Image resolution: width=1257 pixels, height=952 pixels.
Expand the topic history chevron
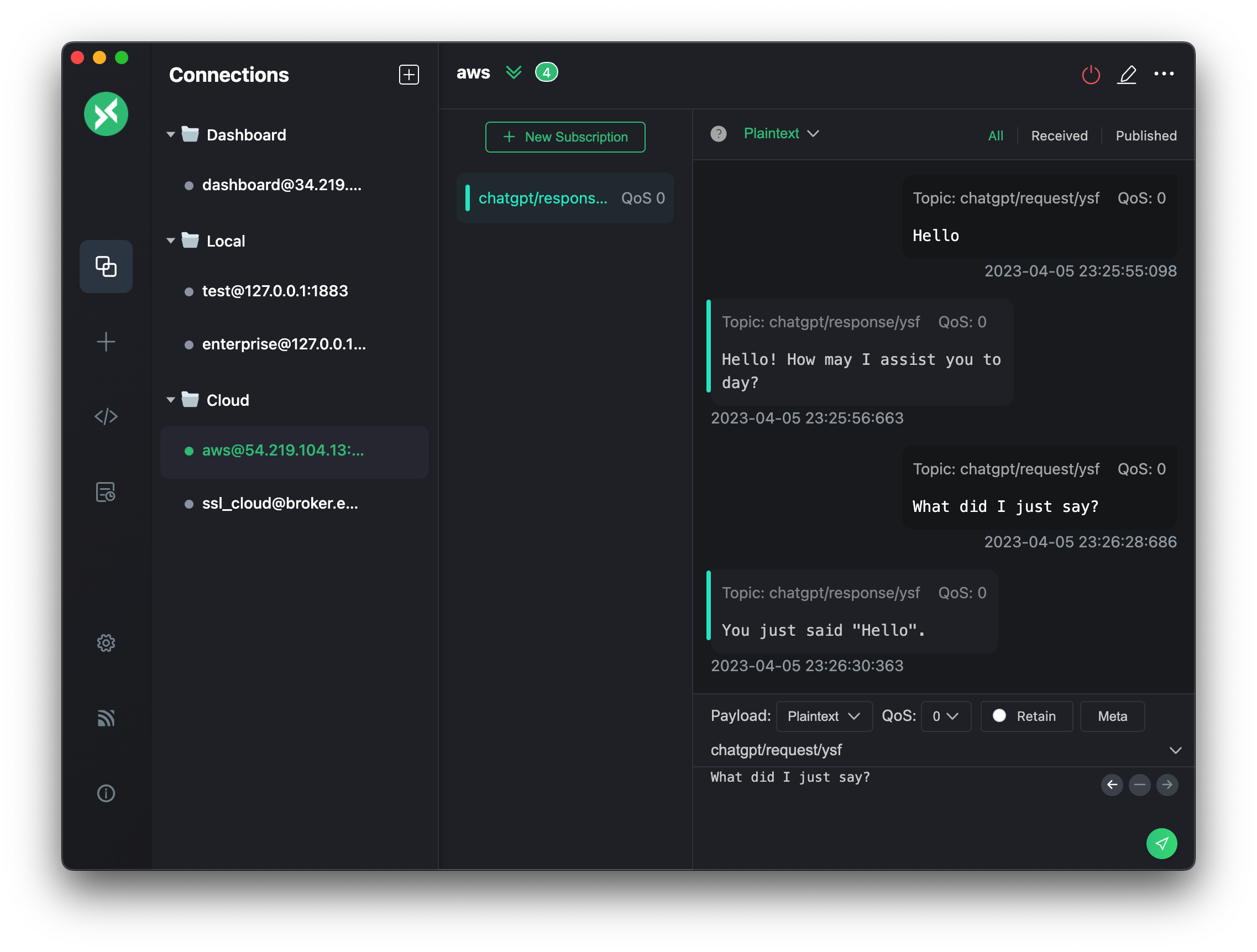pos(1175,750)
